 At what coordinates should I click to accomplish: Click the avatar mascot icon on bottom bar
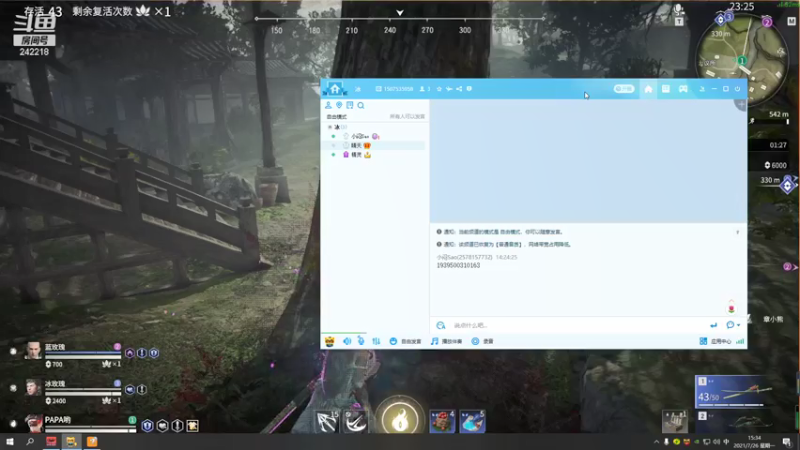click(330, 341)
